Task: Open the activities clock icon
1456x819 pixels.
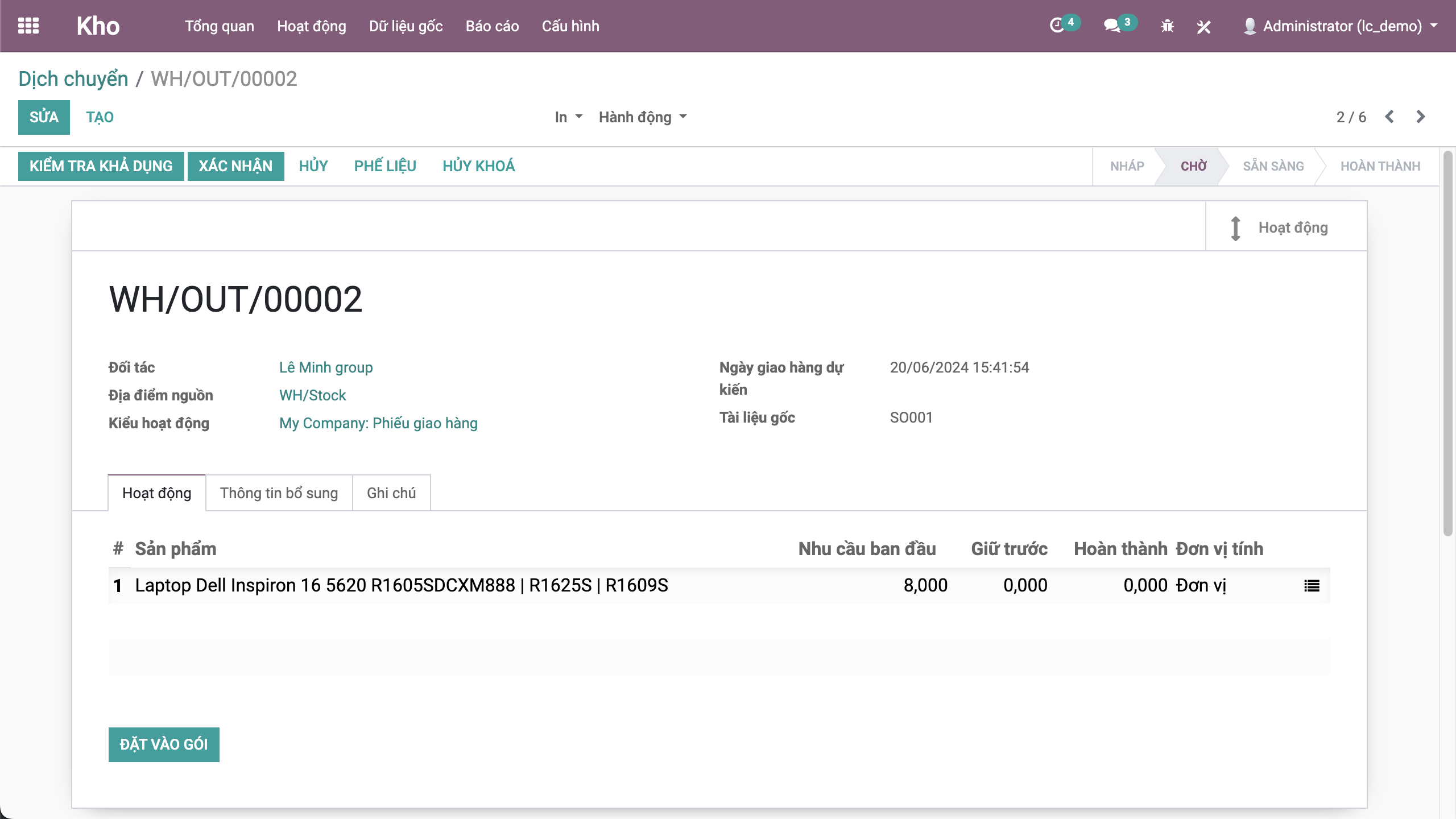Action: pyautogui.click(x=1057, y=26)
